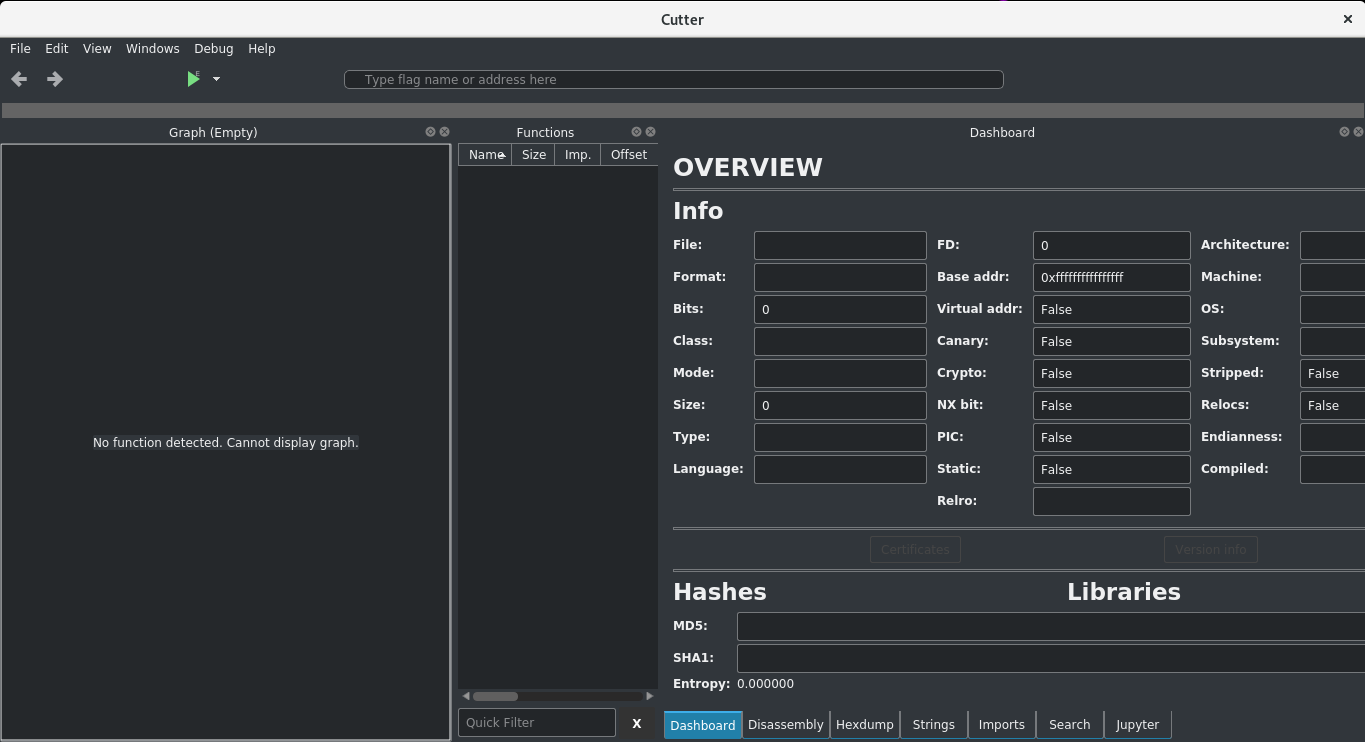Click the FD field showing 0
Viewport: 1365px width, 742px height.
coord(1112,245)
